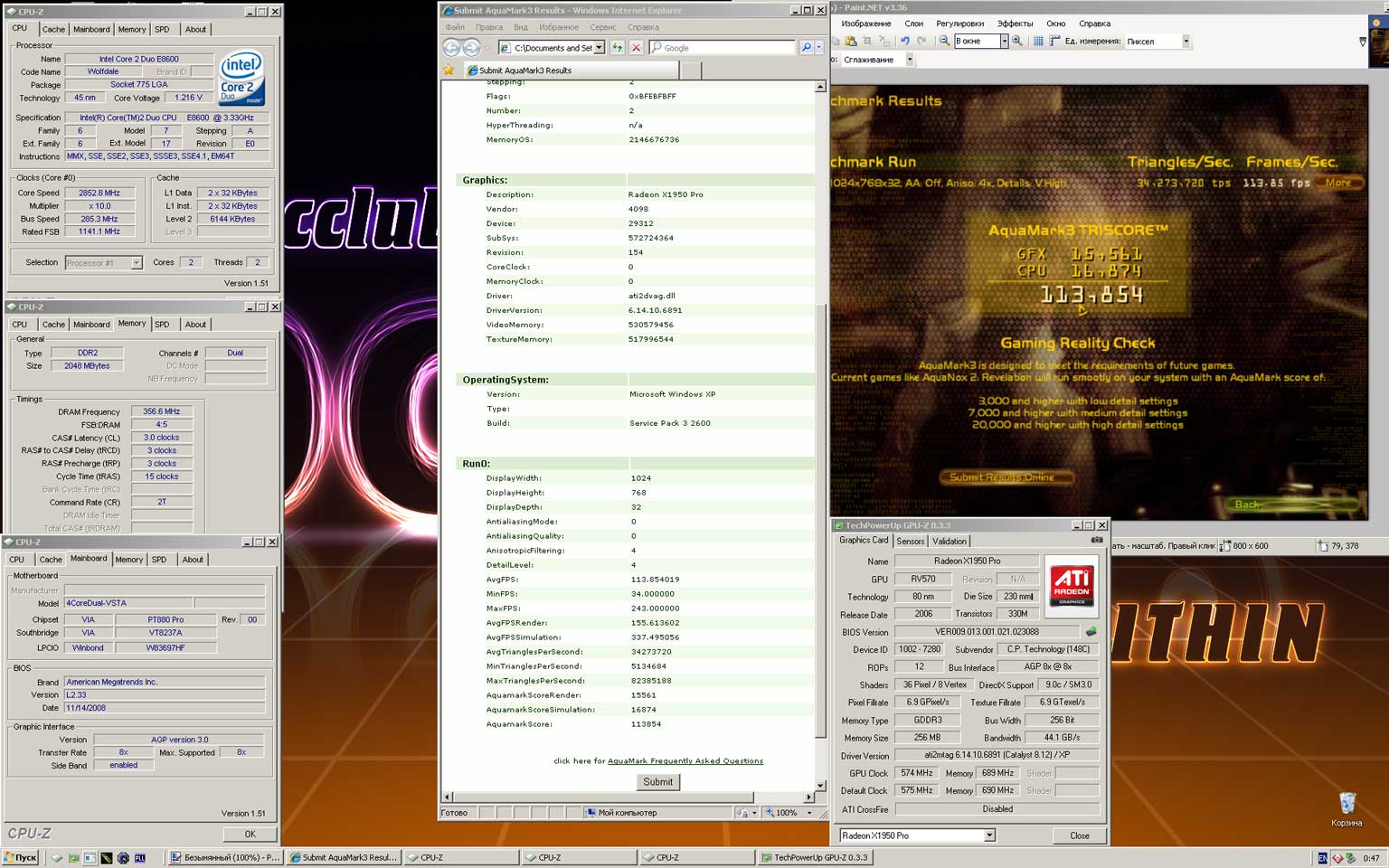1389x868 pixels.
Task: Toggle the pixel grid icon in Paint.NET
Action: click(x=1038, y=41)
